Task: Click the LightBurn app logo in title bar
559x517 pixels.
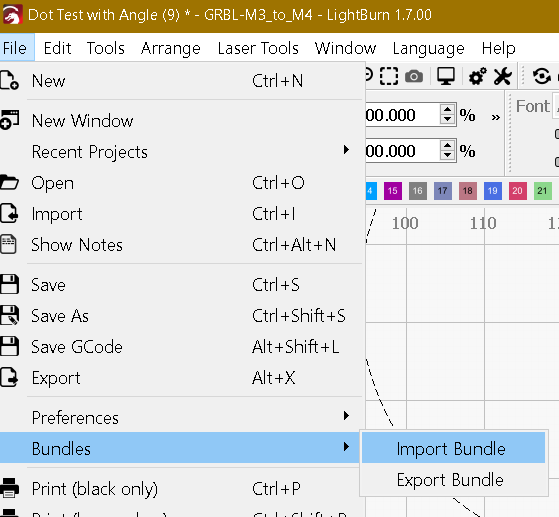Action: (x=12, y=15)
